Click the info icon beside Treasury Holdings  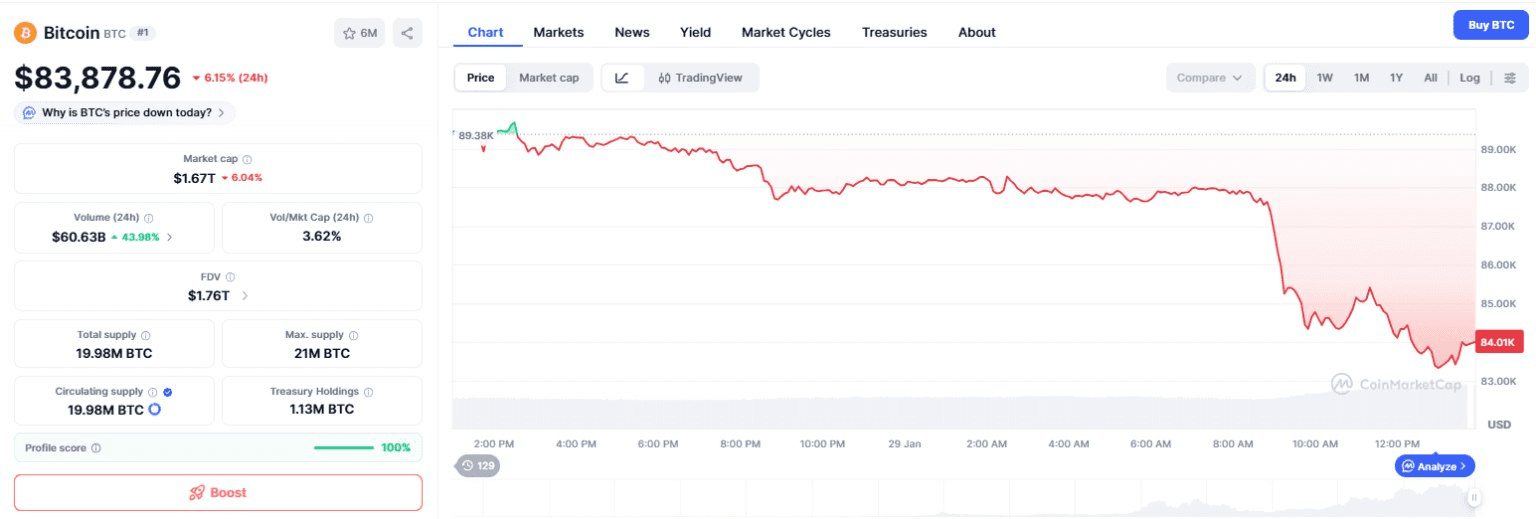point(368,392)
